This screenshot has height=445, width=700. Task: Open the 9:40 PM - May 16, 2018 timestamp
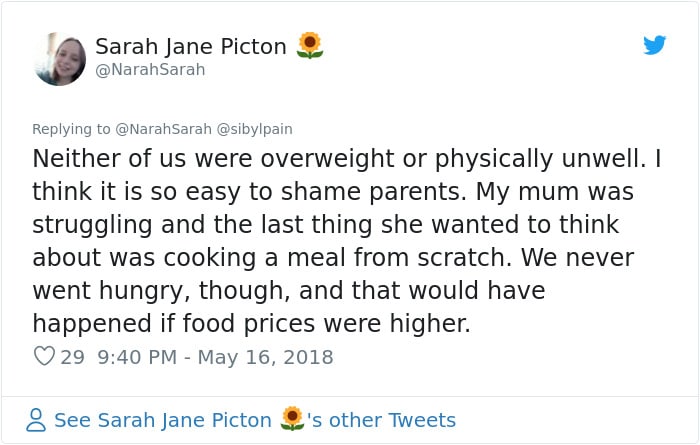click(x=215, y=357)
